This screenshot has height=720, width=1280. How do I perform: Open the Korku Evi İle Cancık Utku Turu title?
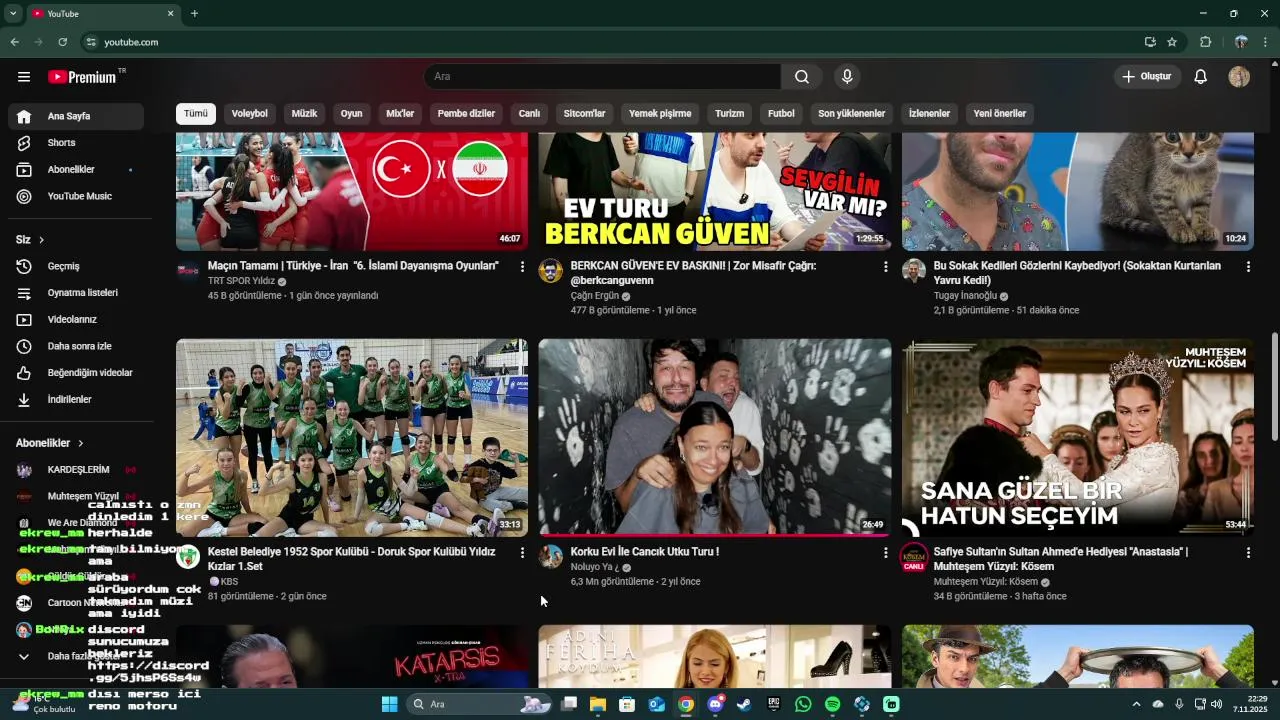tap(645, 552)
